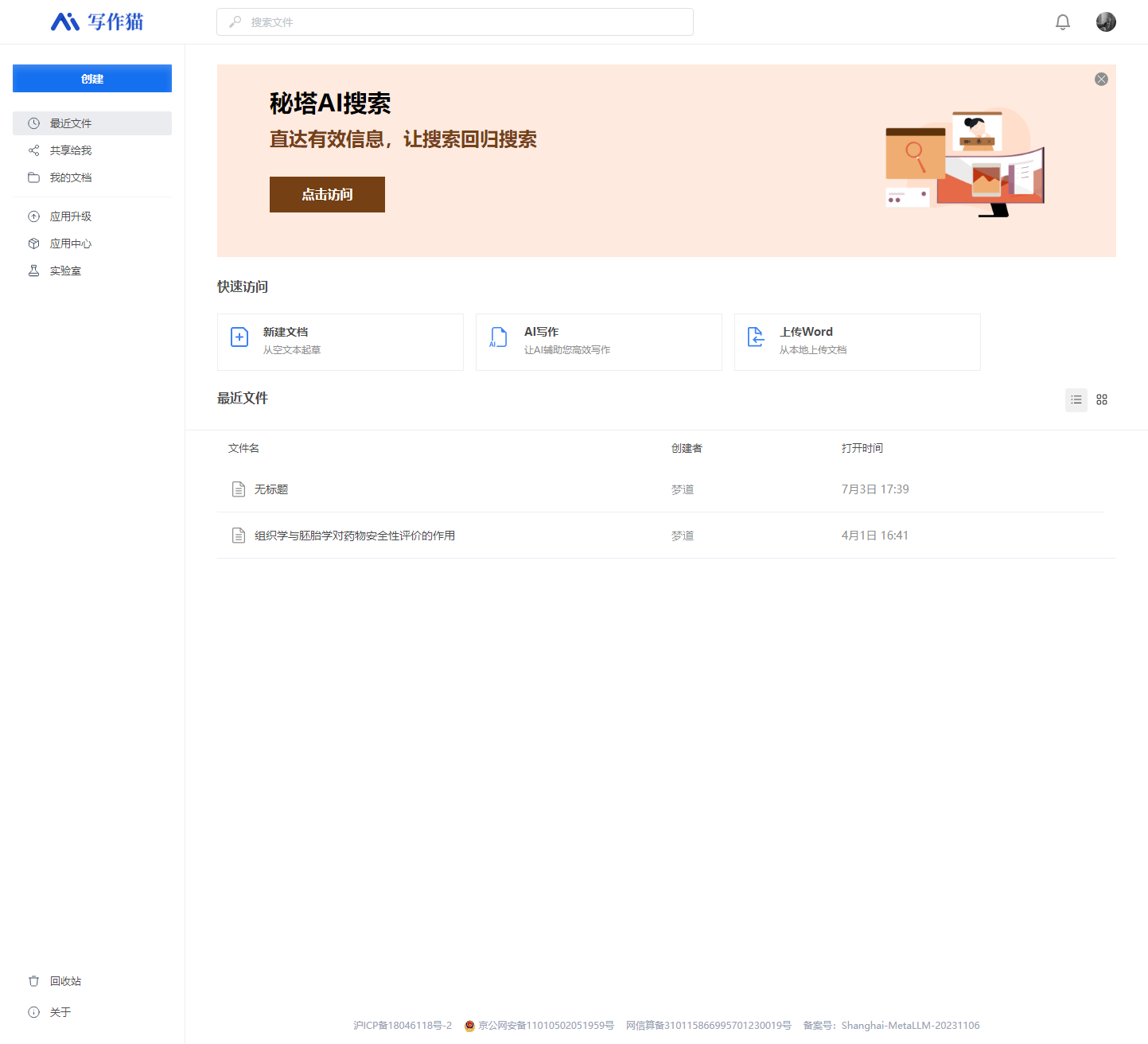Click the 秘塔AI搜索 banner title
1148x1044 pixels.
[x=330, y=103]
